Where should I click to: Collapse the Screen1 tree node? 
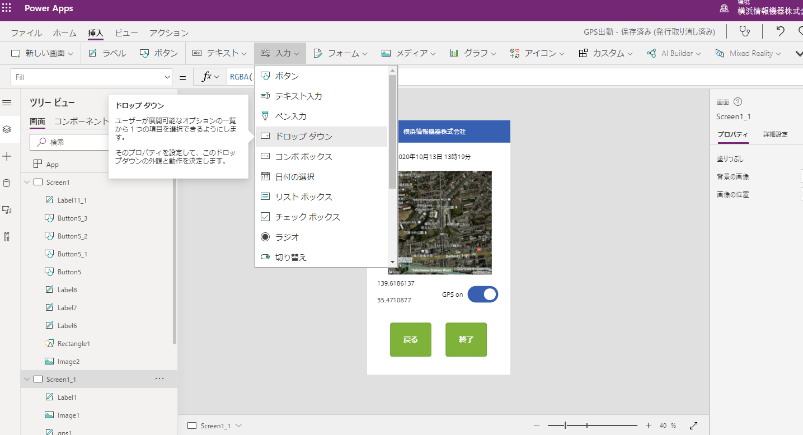(x=26, y=183)
